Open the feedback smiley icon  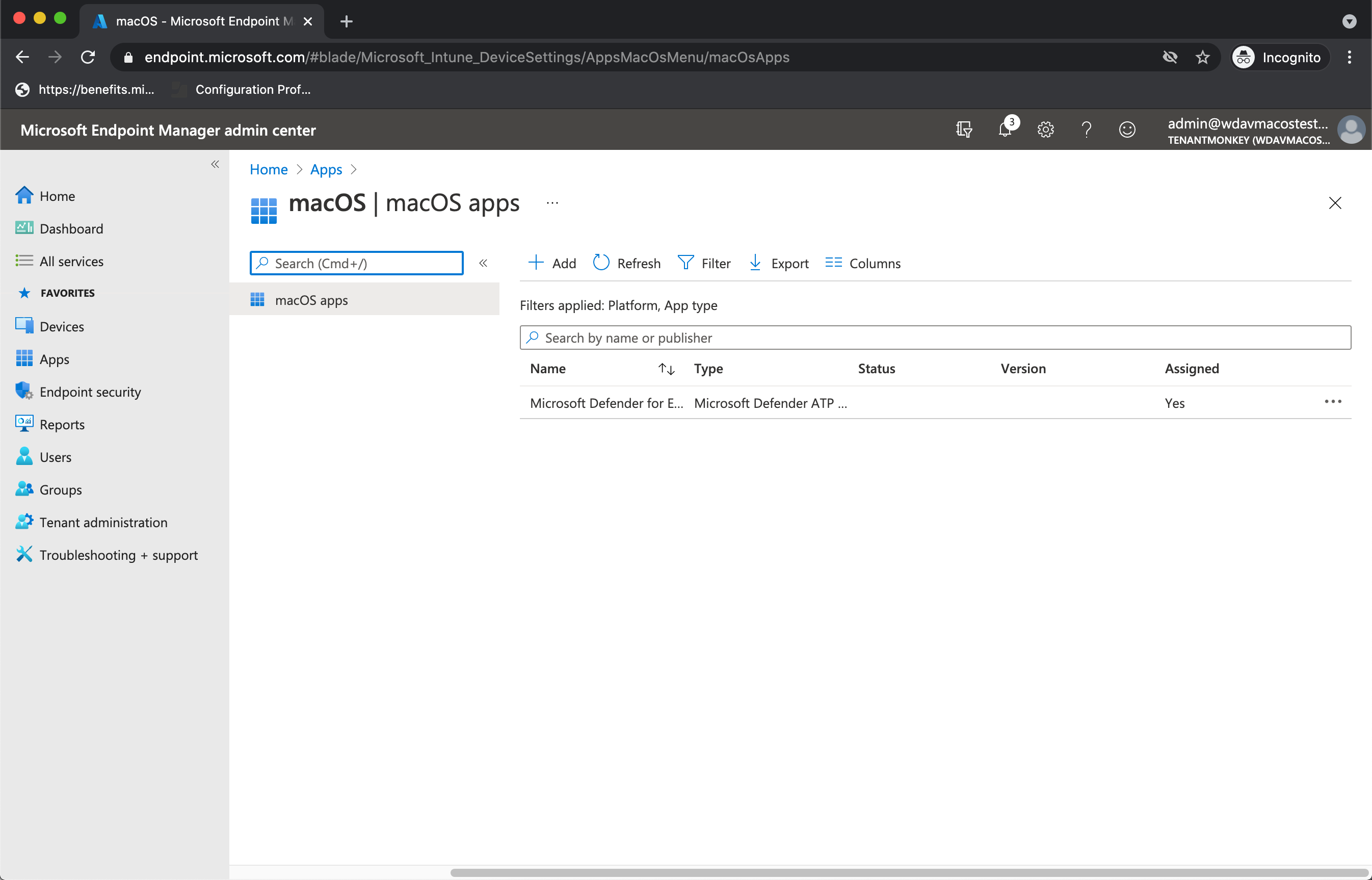tap(1127, 130)
